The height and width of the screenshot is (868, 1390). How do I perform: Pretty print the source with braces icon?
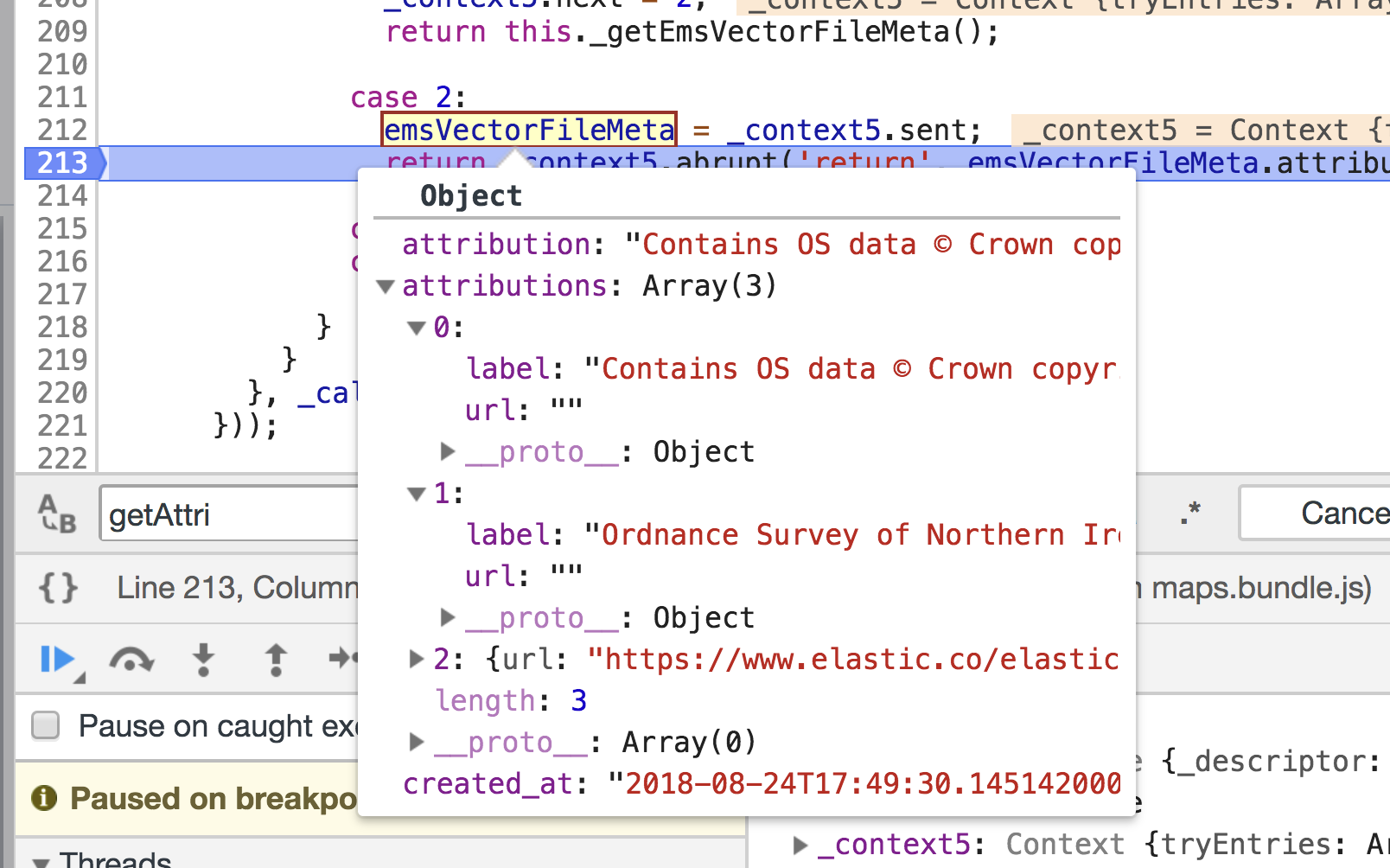[x=58, y=588]
